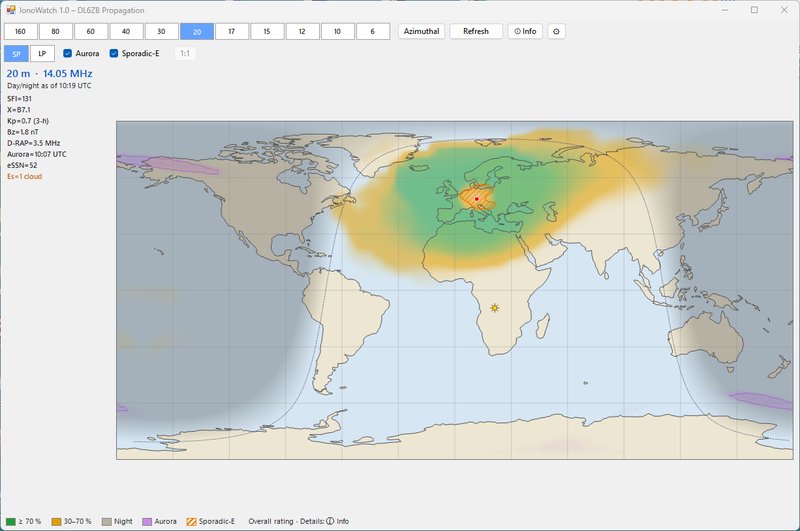Click the 'X=B7.1' value

[x=19, y=110]
